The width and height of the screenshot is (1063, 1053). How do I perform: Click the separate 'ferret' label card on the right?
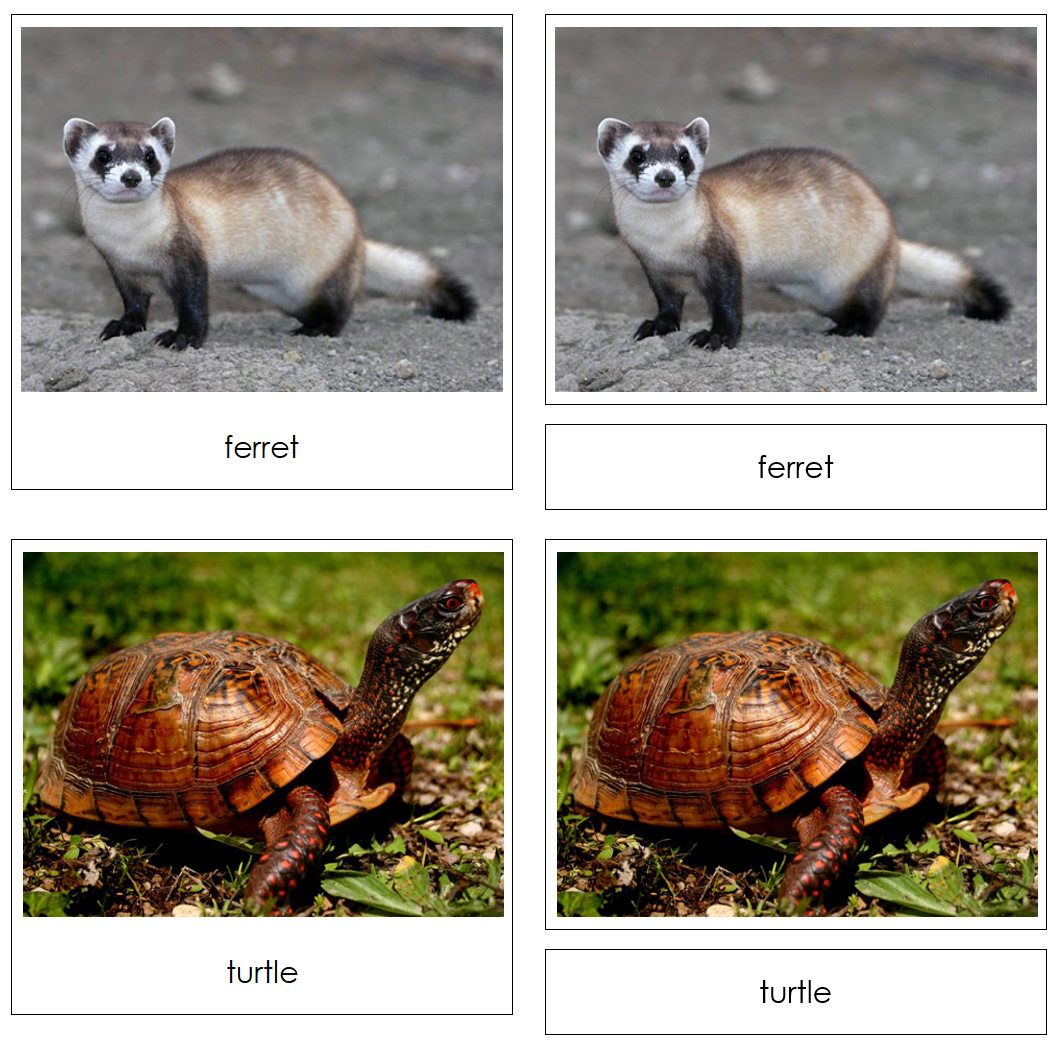[x=795, y=466]
